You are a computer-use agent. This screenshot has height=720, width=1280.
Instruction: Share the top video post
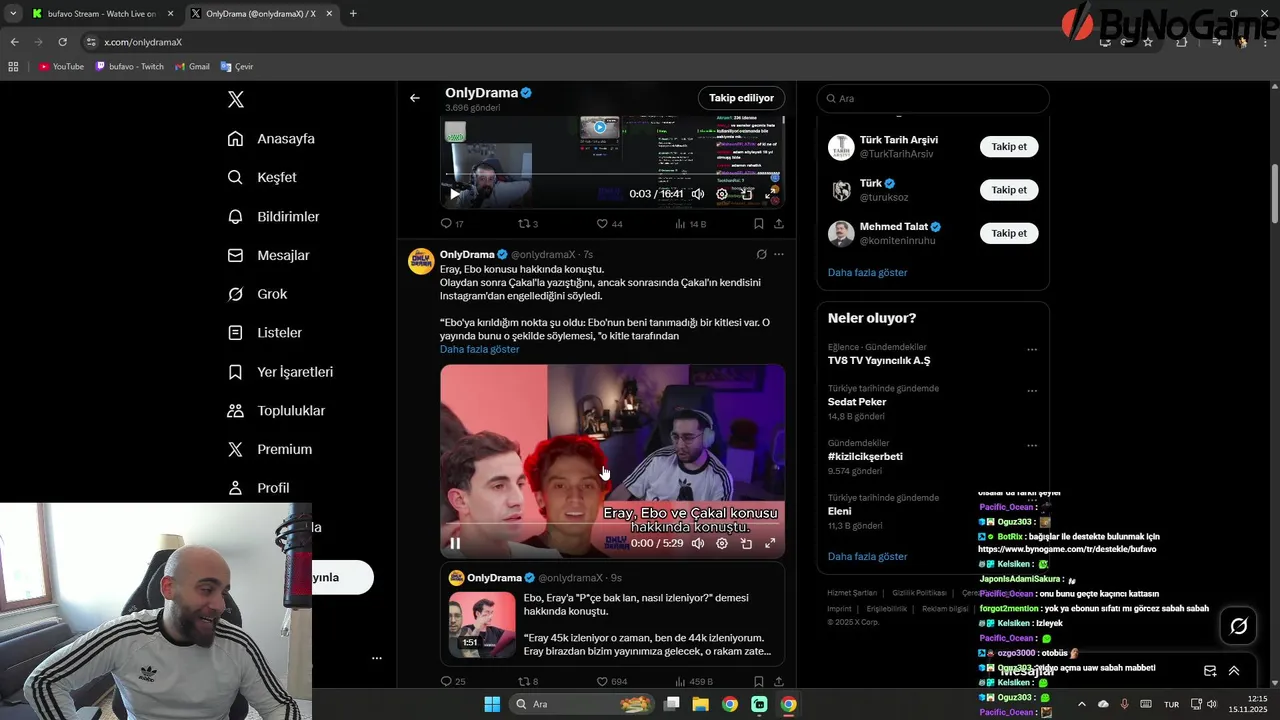point(779,224)
